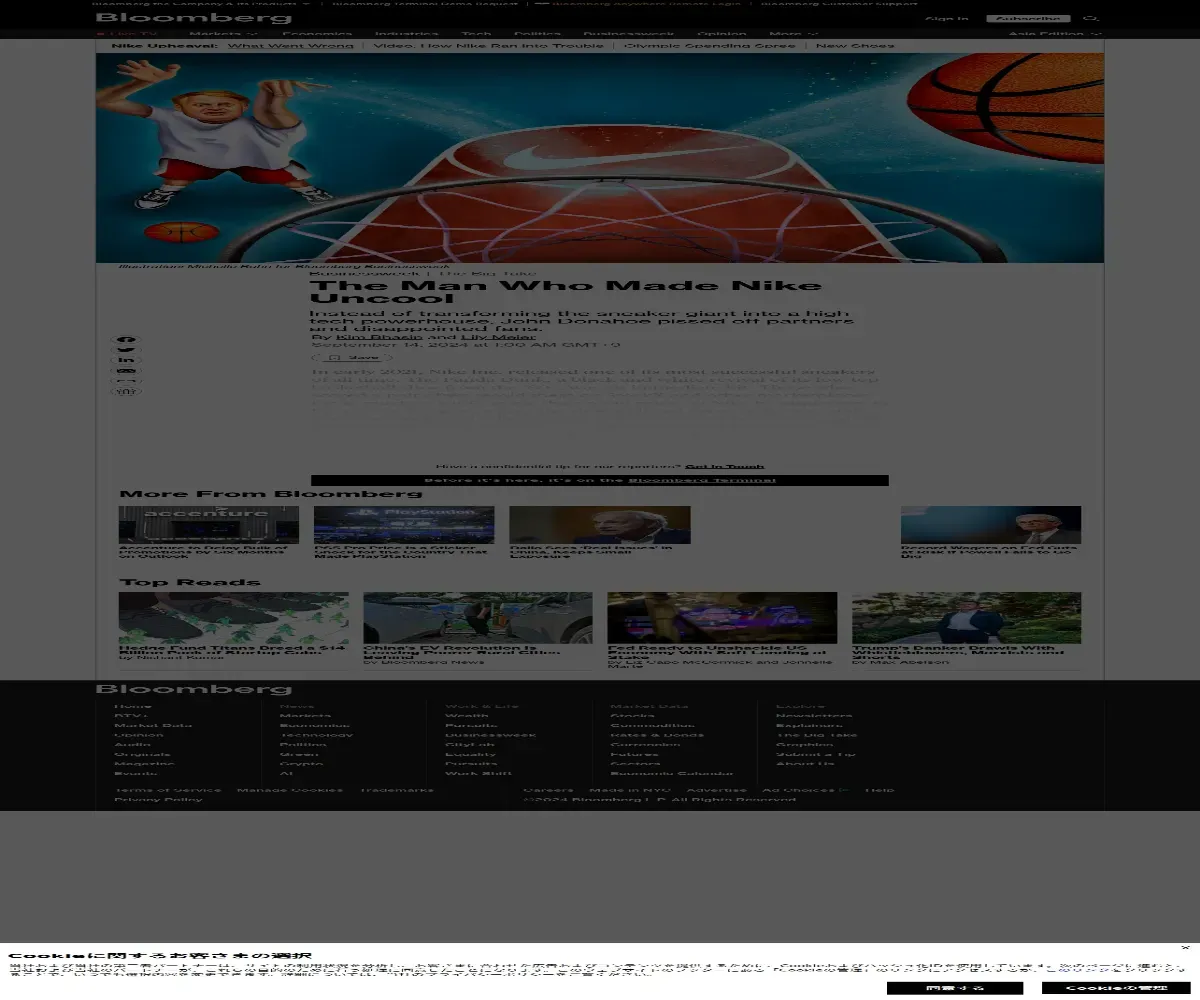Screen dimensions: 1200x1000
Task: Click the Sign In link
Action: [946, 19]
